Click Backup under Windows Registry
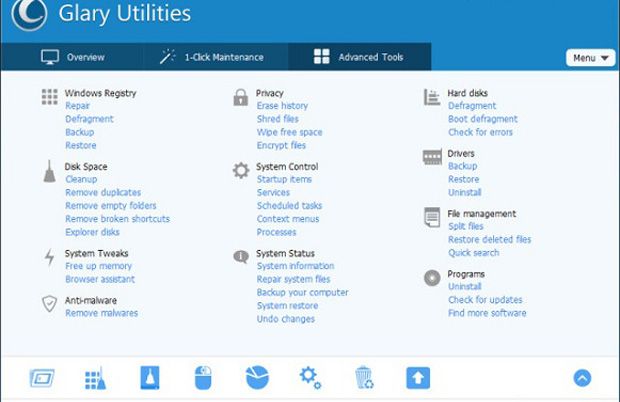The image size is (620, 402). (79, 132)
